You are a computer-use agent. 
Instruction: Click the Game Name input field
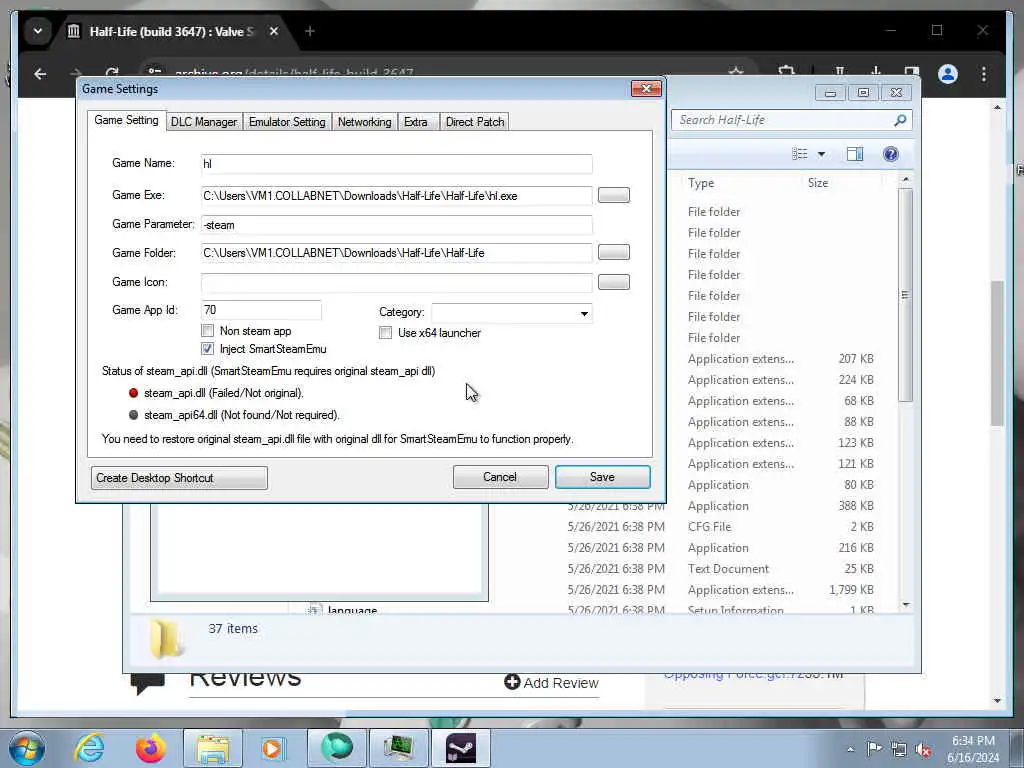[x=396, y=163]
